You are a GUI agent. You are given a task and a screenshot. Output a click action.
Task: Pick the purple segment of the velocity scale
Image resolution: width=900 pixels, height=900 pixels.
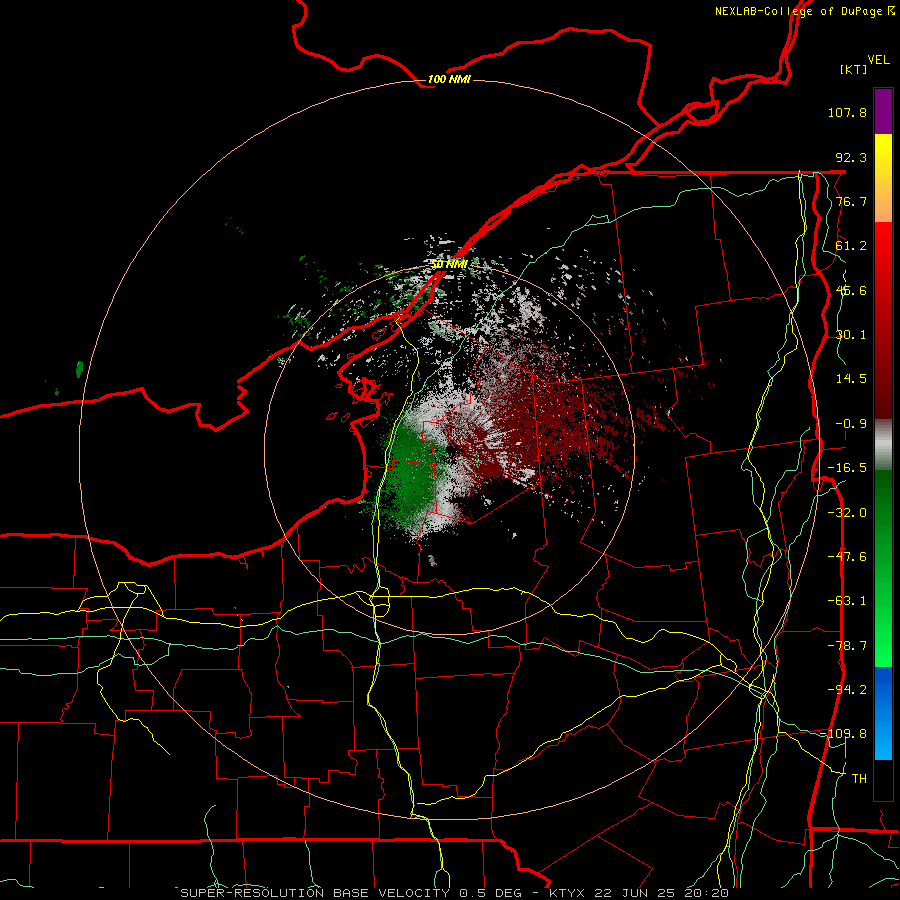(x=883, y=111)
